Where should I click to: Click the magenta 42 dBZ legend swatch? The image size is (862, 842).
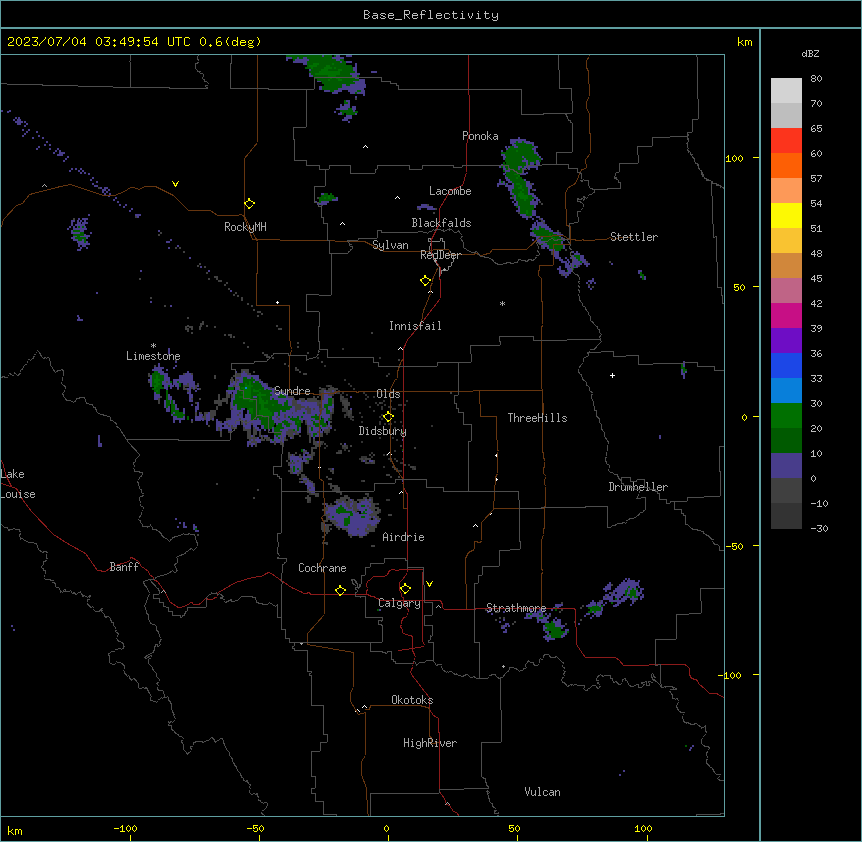coord(786,315)
